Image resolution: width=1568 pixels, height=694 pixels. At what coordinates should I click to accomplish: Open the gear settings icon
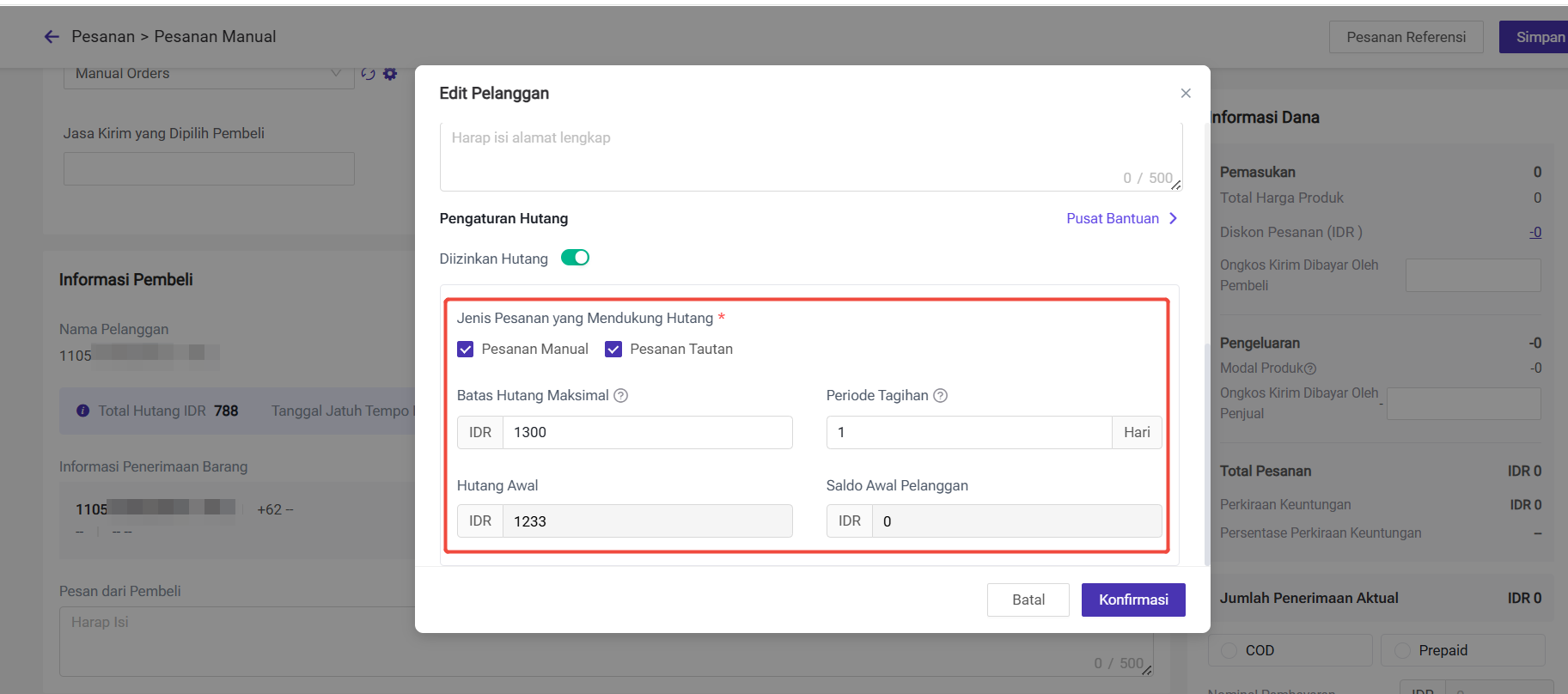click(x=390, y=74)
